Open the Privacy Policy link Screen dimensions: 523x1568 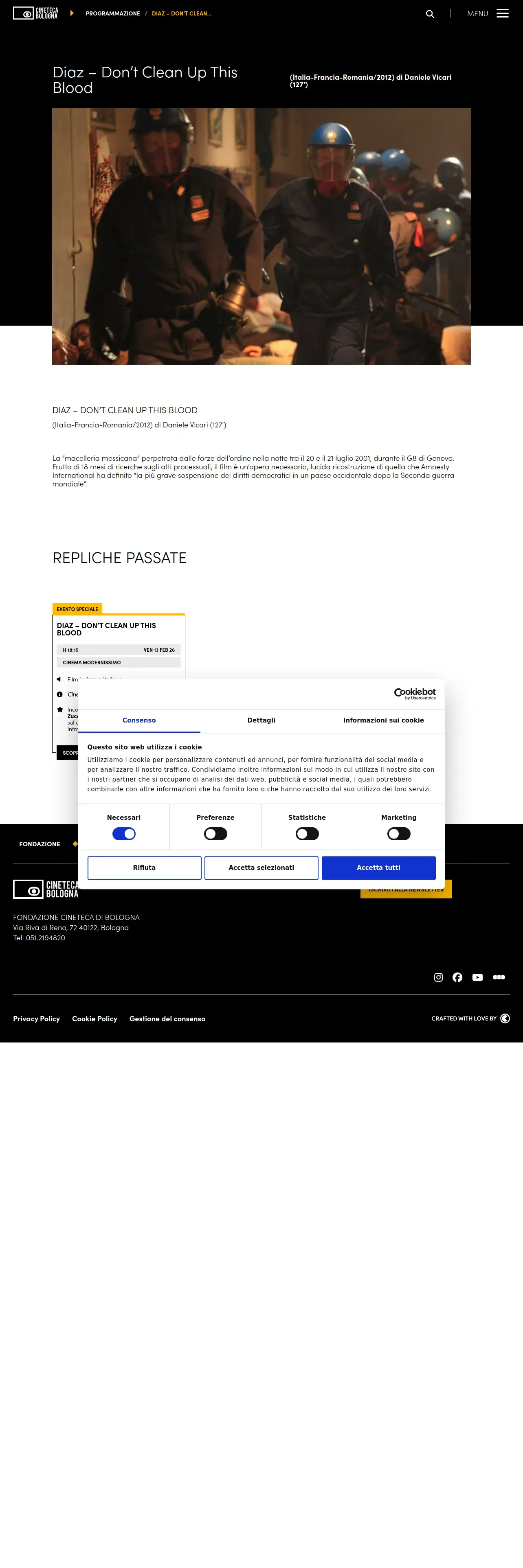[x=37, y=1018]
